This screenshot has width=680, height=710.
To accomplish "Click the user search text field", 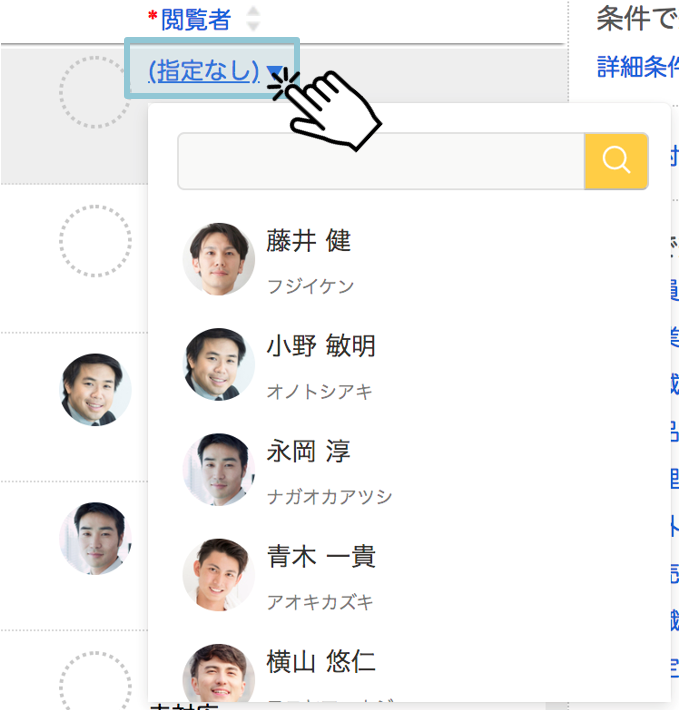I will 381,161.
